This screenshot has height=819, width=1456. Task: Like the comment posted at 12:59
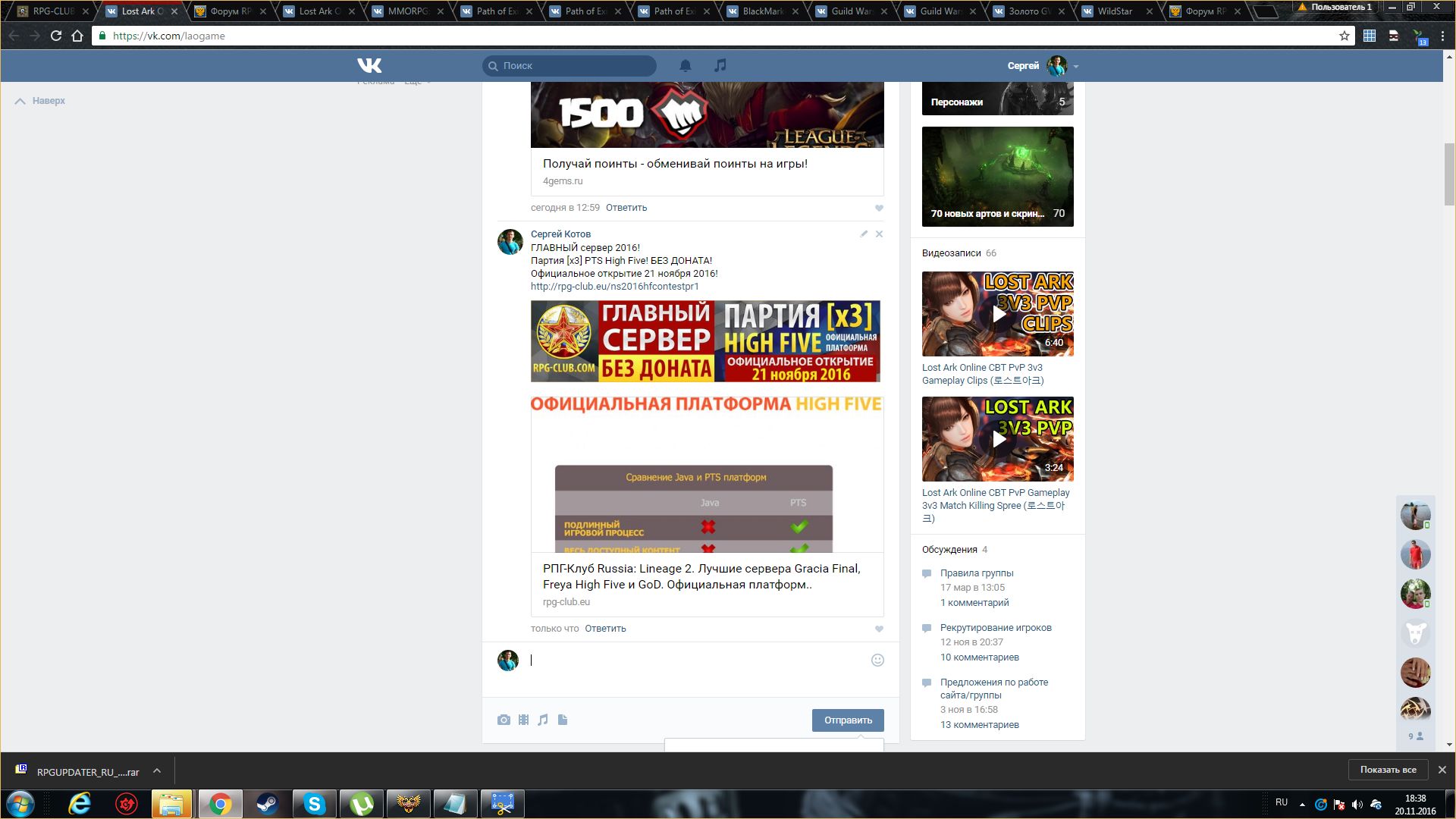[x=879, y=209]
